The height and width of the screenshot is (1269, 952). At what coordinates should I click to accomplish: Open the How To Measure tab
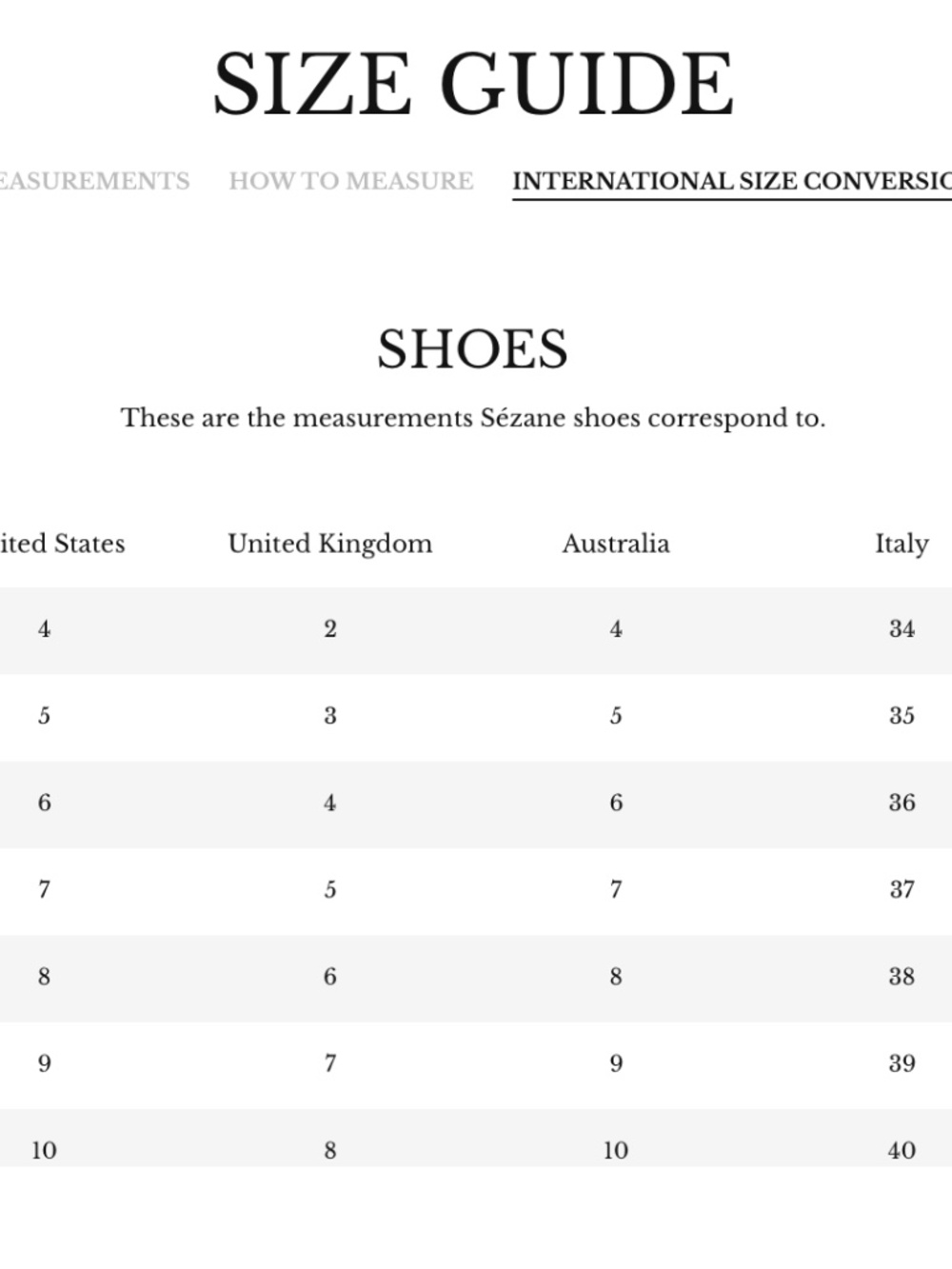(350, 181)
